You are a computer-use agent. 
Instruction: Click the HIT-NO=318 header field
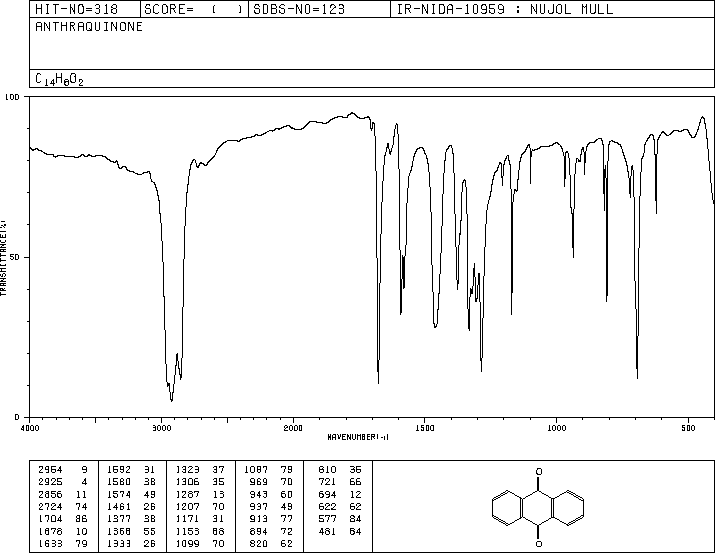85,9
